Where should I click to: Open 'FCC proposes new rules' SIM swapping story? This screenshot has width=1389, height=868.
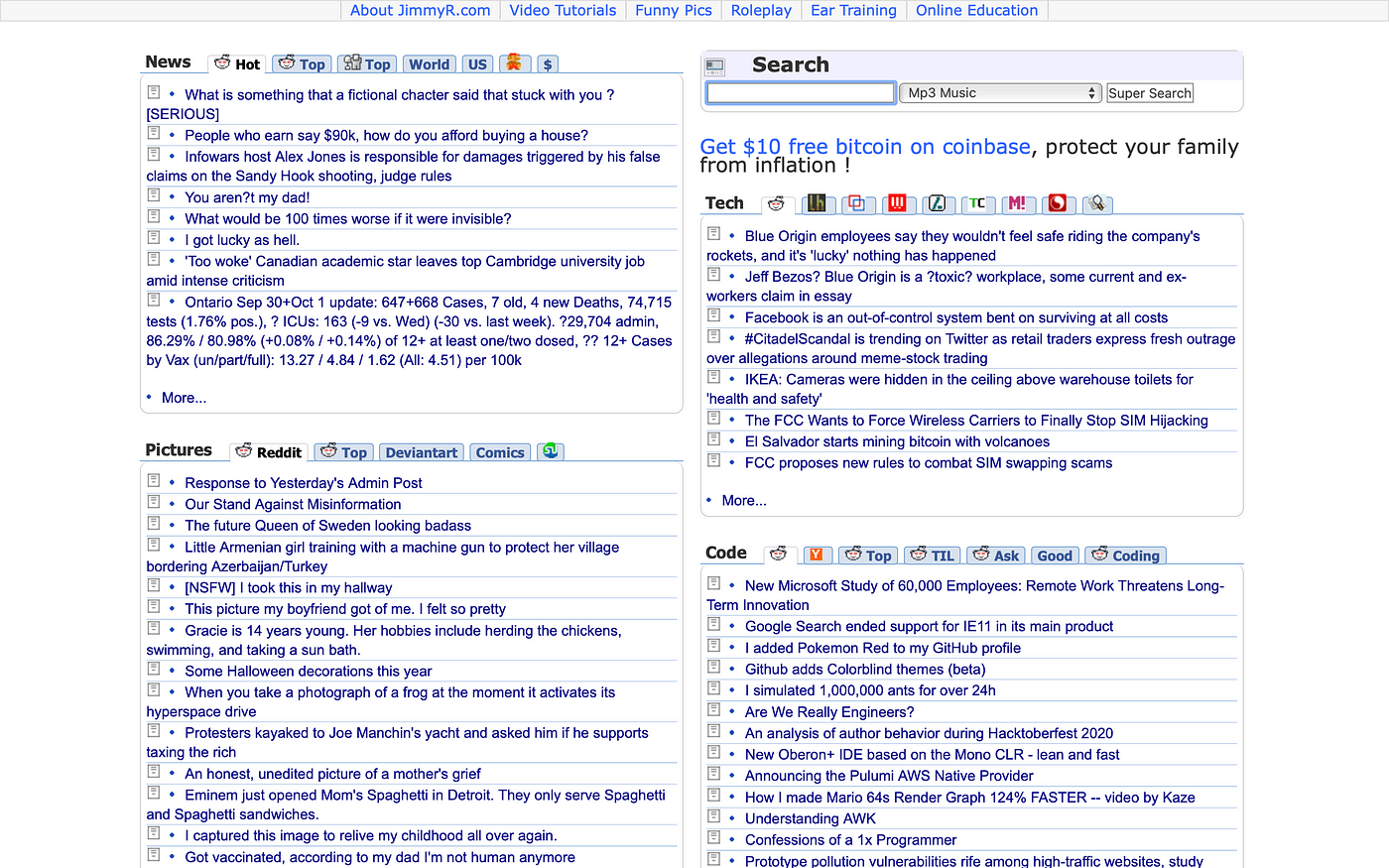point(929,463)
